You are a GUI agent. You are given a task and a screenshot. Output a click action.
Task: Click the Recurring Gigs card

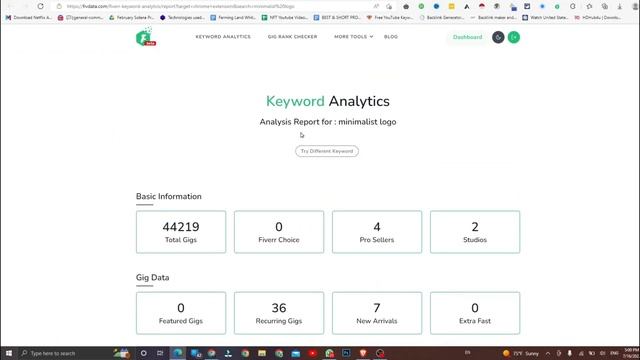pyautogui.click(x=279, y=313)
